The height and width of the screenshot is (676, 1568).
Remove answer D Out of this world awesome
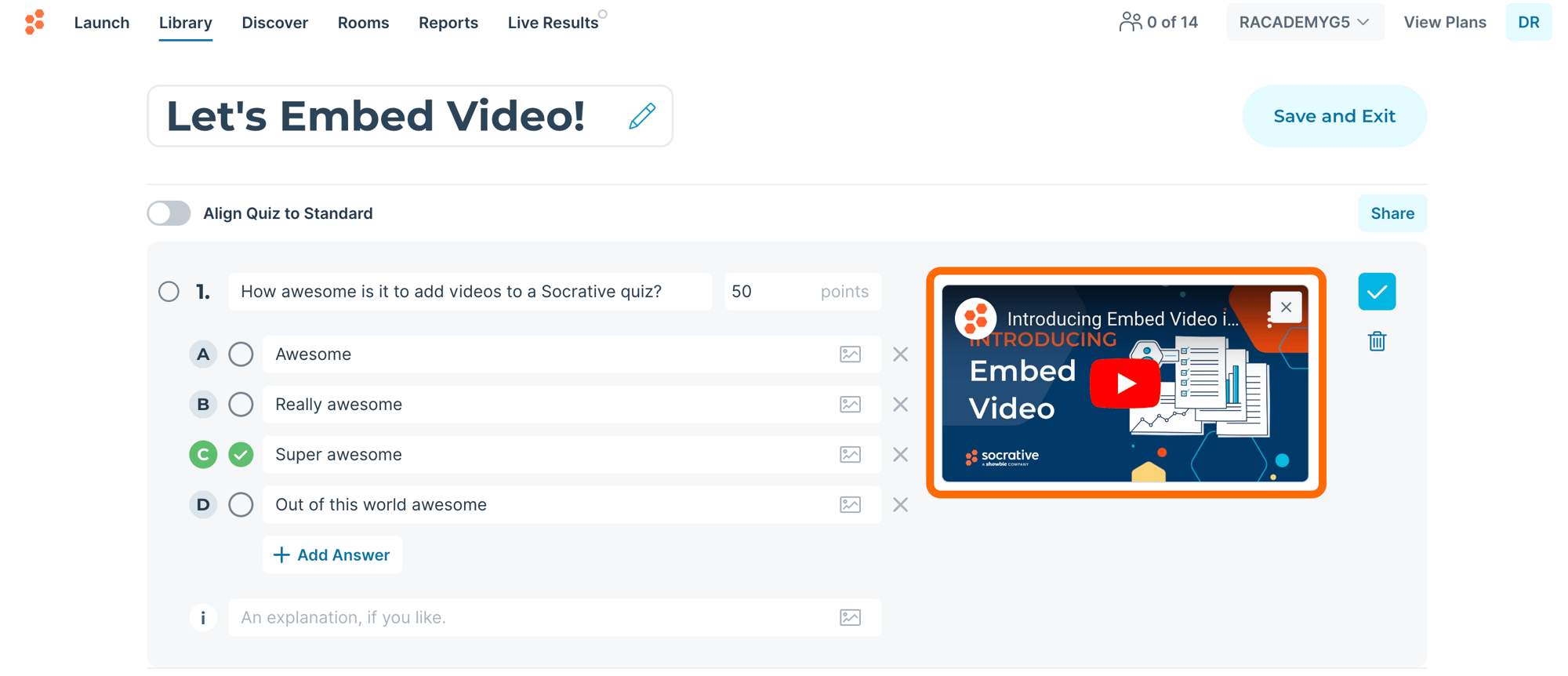point(900,505)
